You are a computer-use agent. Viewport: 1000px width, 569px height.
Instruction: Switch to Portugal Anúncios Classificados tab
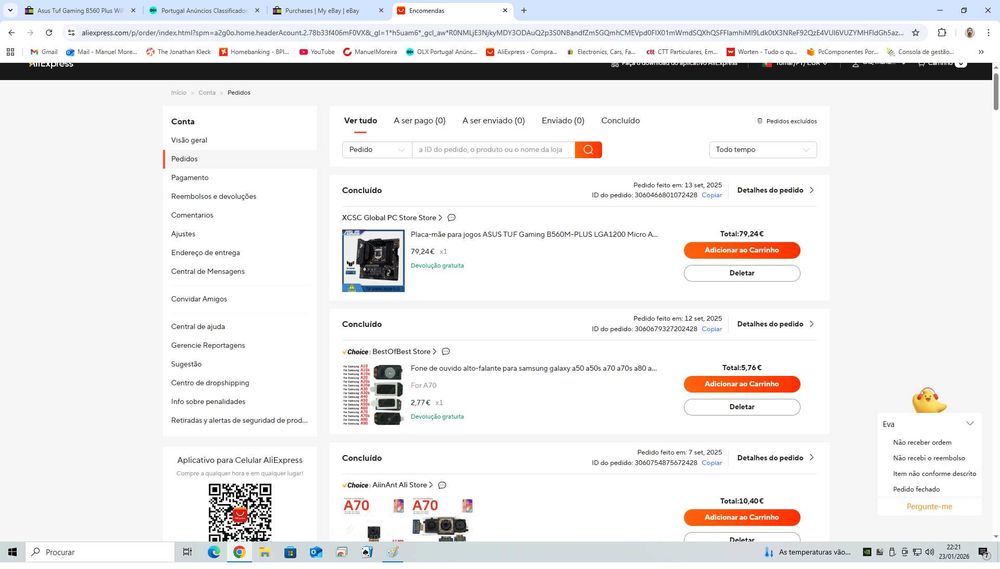tap(204, 10)
